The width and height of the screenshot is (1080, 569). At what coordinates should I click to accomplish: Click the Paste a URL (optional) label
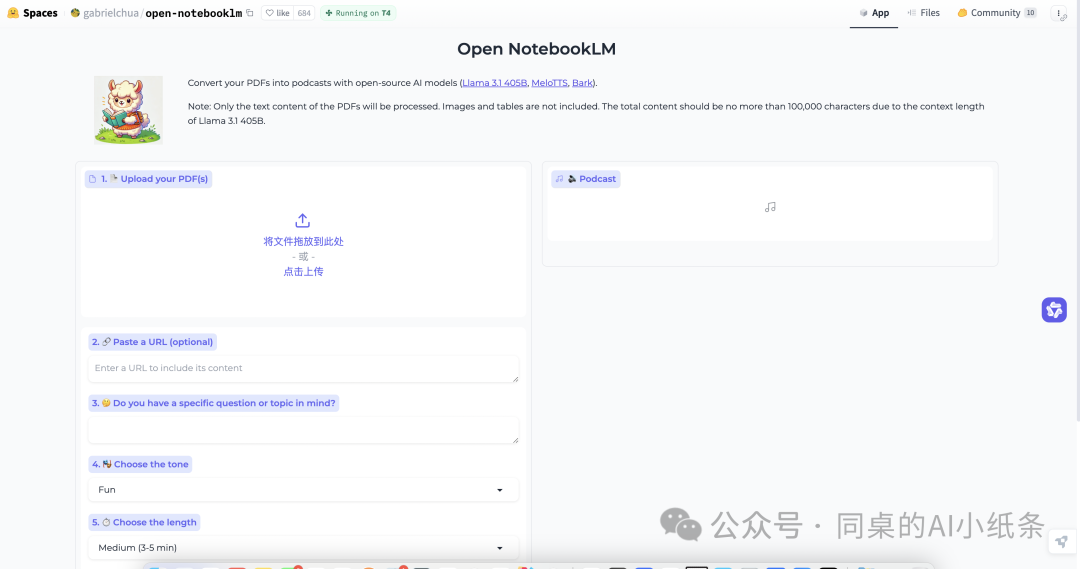152,342
